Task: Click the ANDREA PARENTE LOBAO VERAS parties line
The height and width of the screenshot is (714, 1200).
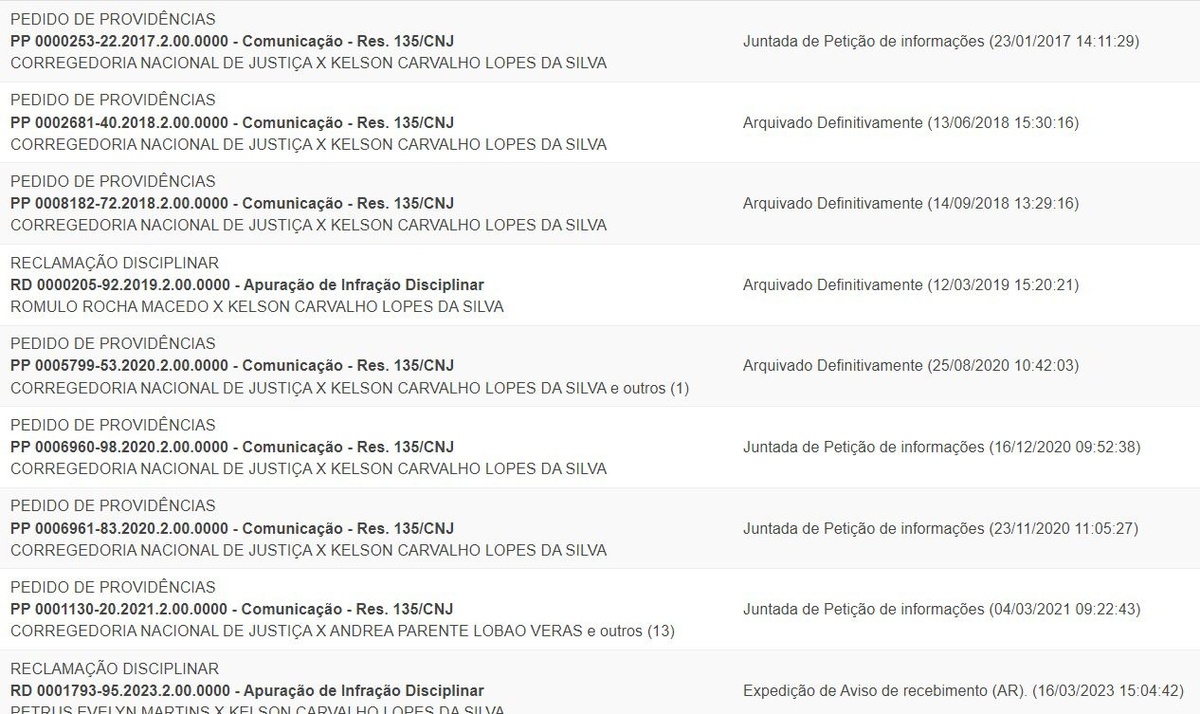Action: click(342, 631)
